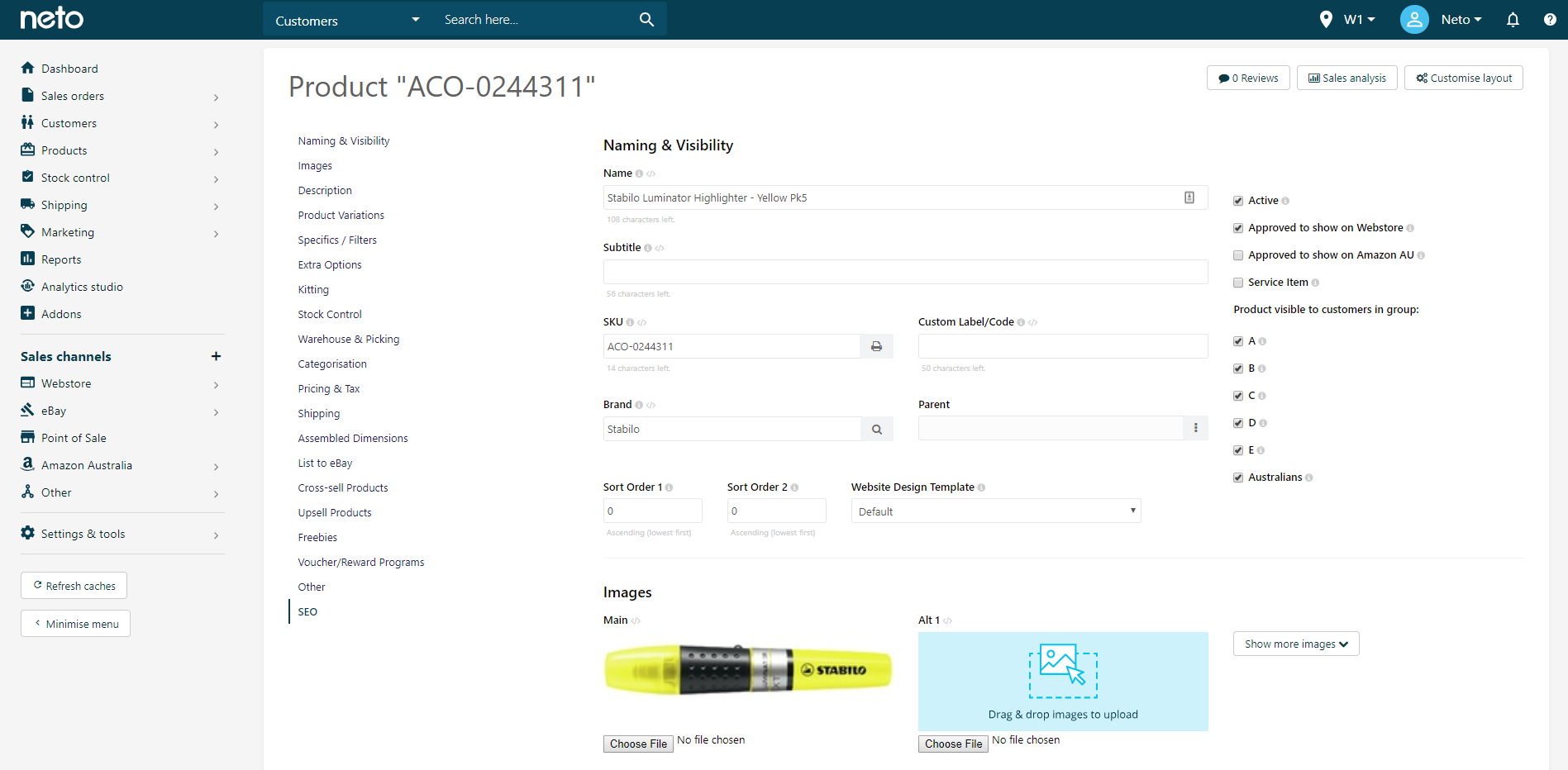Jump to Product Variations section

[x=341, y=215]
